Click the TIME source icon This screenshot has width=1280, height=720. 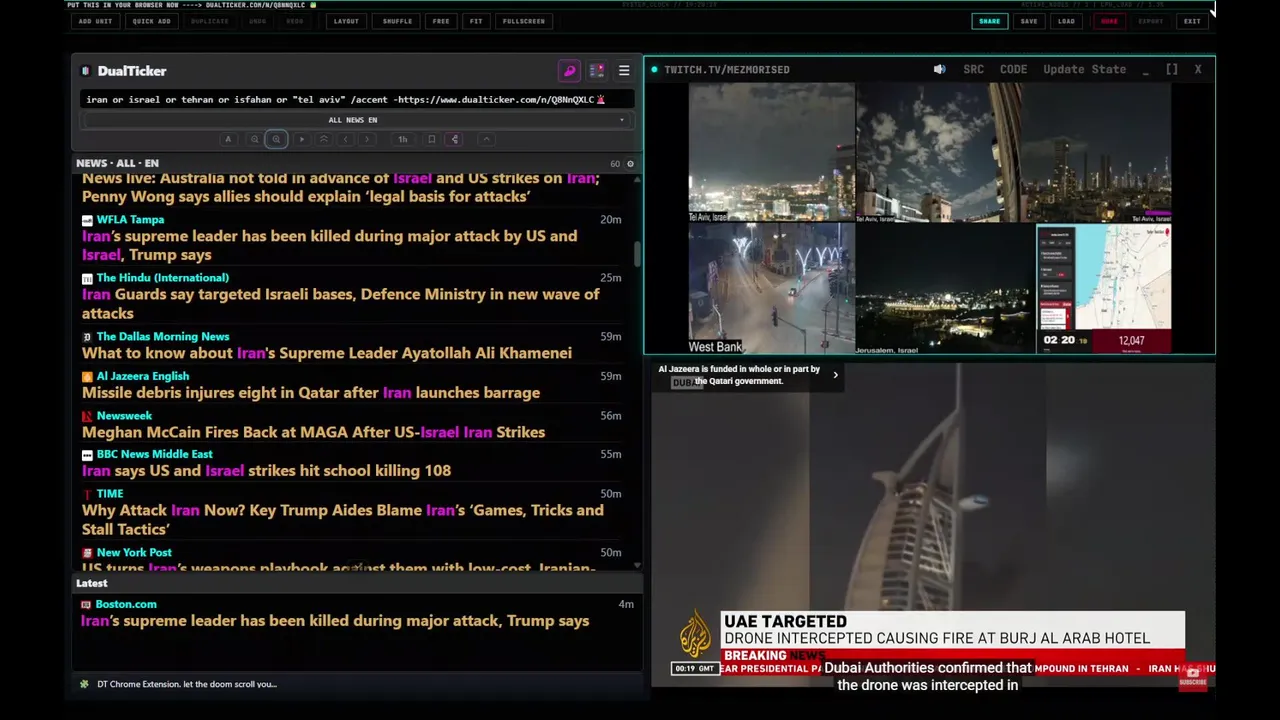(87, 494)
